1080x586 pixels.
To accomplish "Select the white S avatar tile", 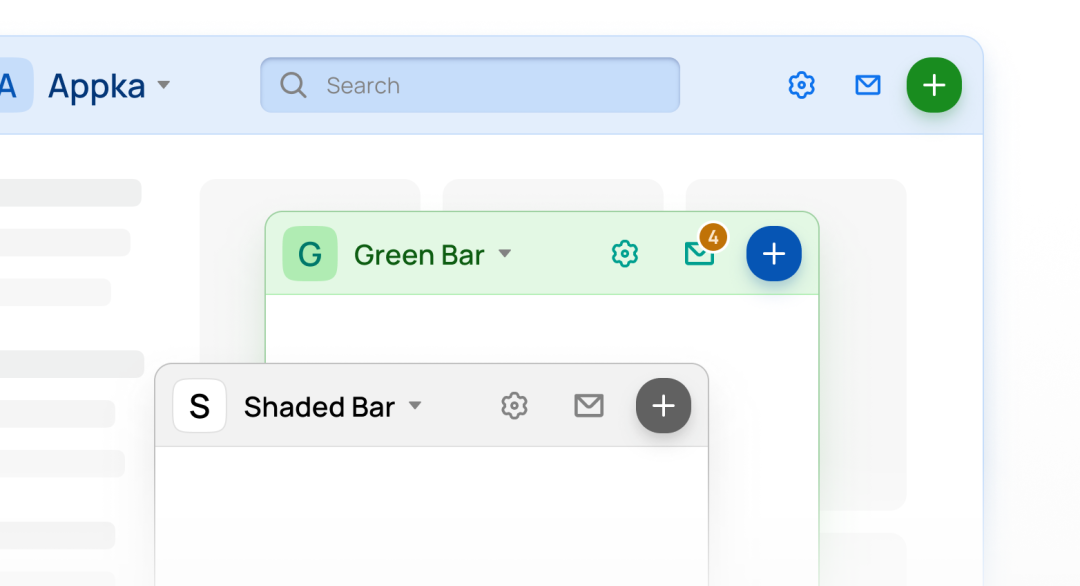I will (x=199, y=406).
